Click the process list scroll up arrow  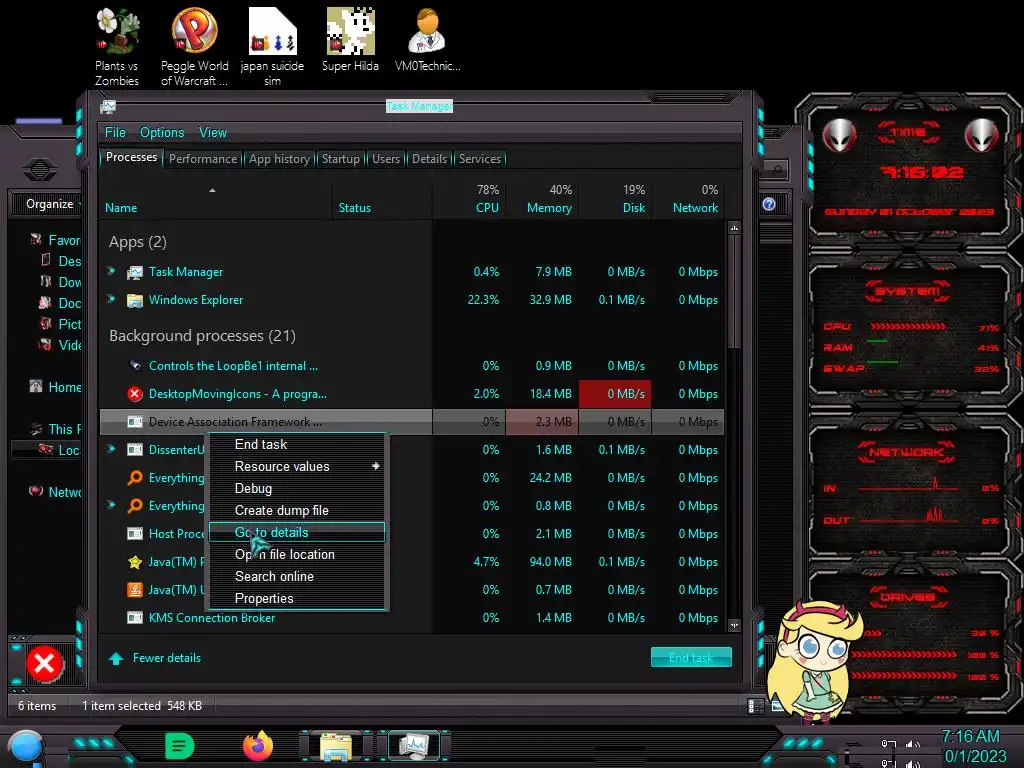tap(734, 229)
